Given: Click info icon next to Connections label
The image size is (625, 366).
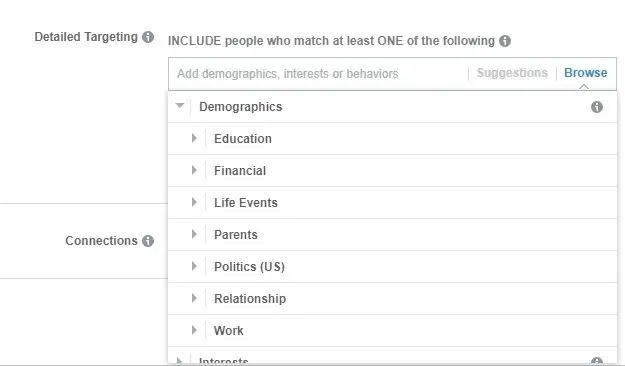Looking at the screenshot, I should click(x=148, y=241).
